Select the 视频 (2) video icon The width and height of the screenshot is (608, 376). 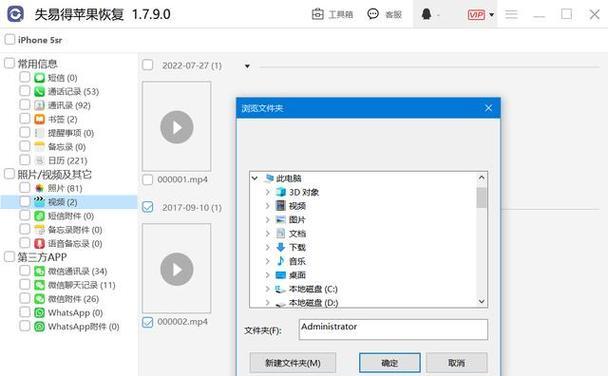40,202
